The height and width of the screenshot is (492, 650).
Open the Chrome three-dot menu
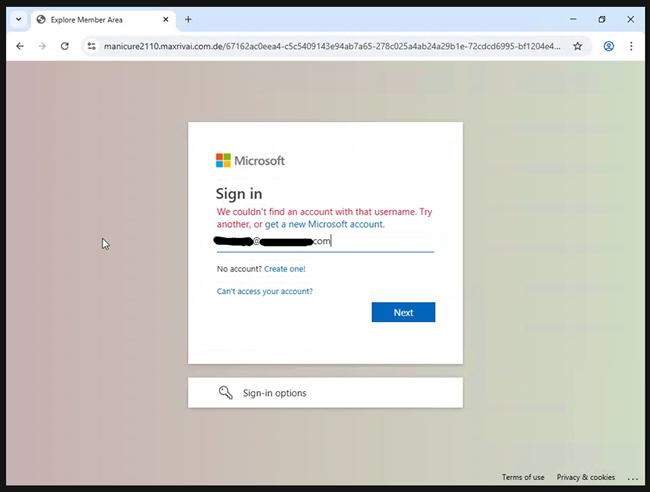tap(631, 46)
